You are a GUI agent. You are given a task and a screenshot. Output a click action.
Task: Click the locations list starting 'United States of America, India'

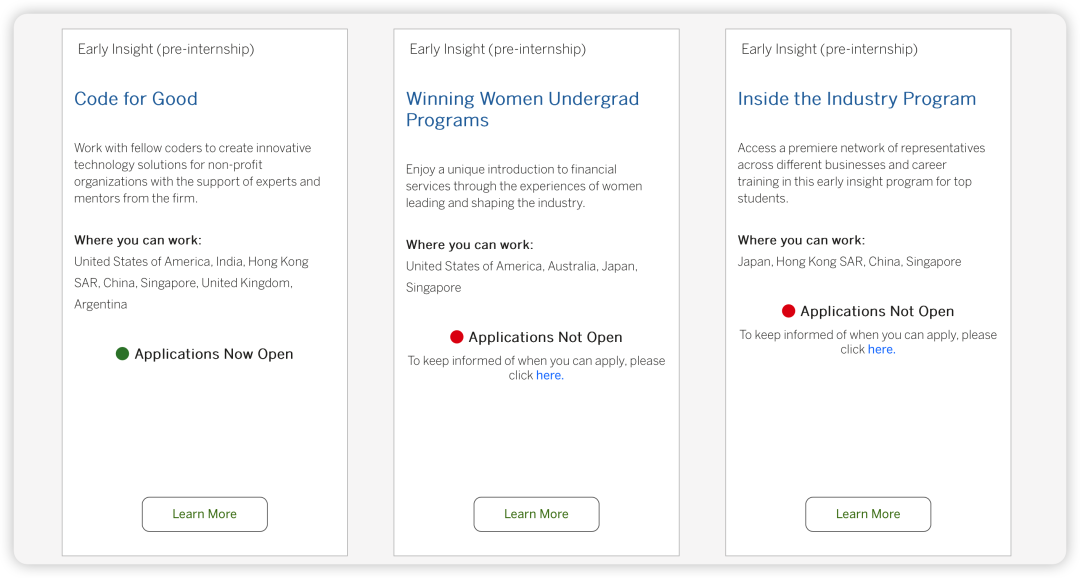click(191, 283)
